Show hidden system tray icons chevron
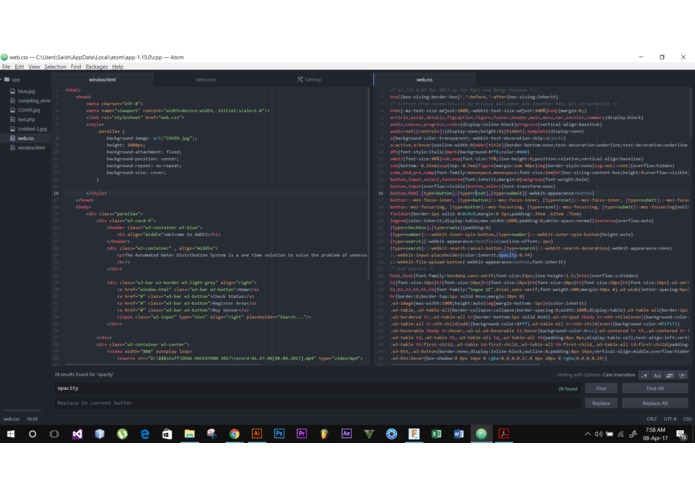Screen dimensions: 695x494 (x=588, y=434)
